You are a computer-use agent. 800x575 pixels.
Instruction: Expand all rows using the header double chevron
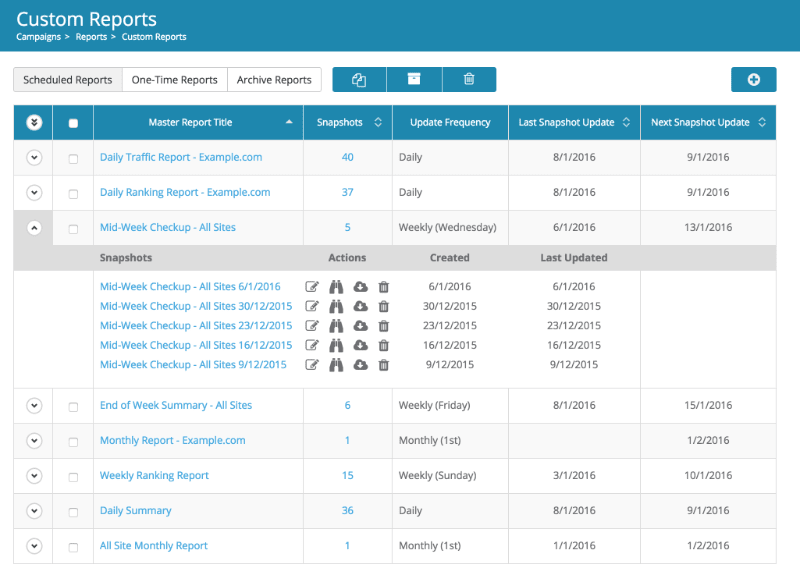[x=34, y=123]
